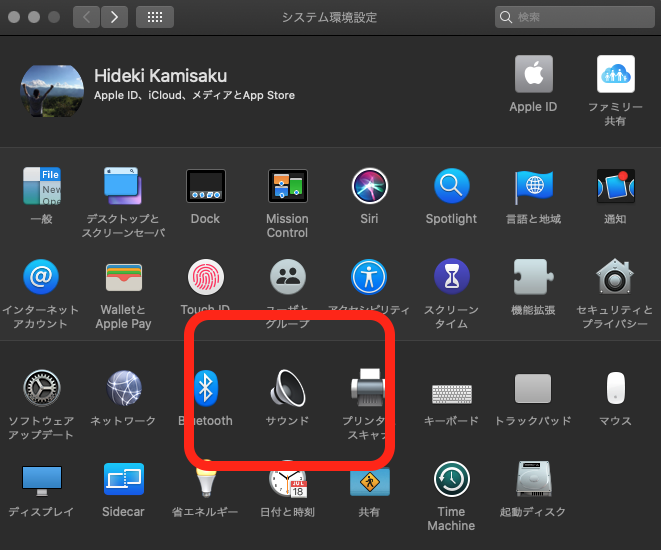The width and height of the screenshot is (661, 550).
Task: Open the Bluetooth preferences
Action: (x=206, y=388)
